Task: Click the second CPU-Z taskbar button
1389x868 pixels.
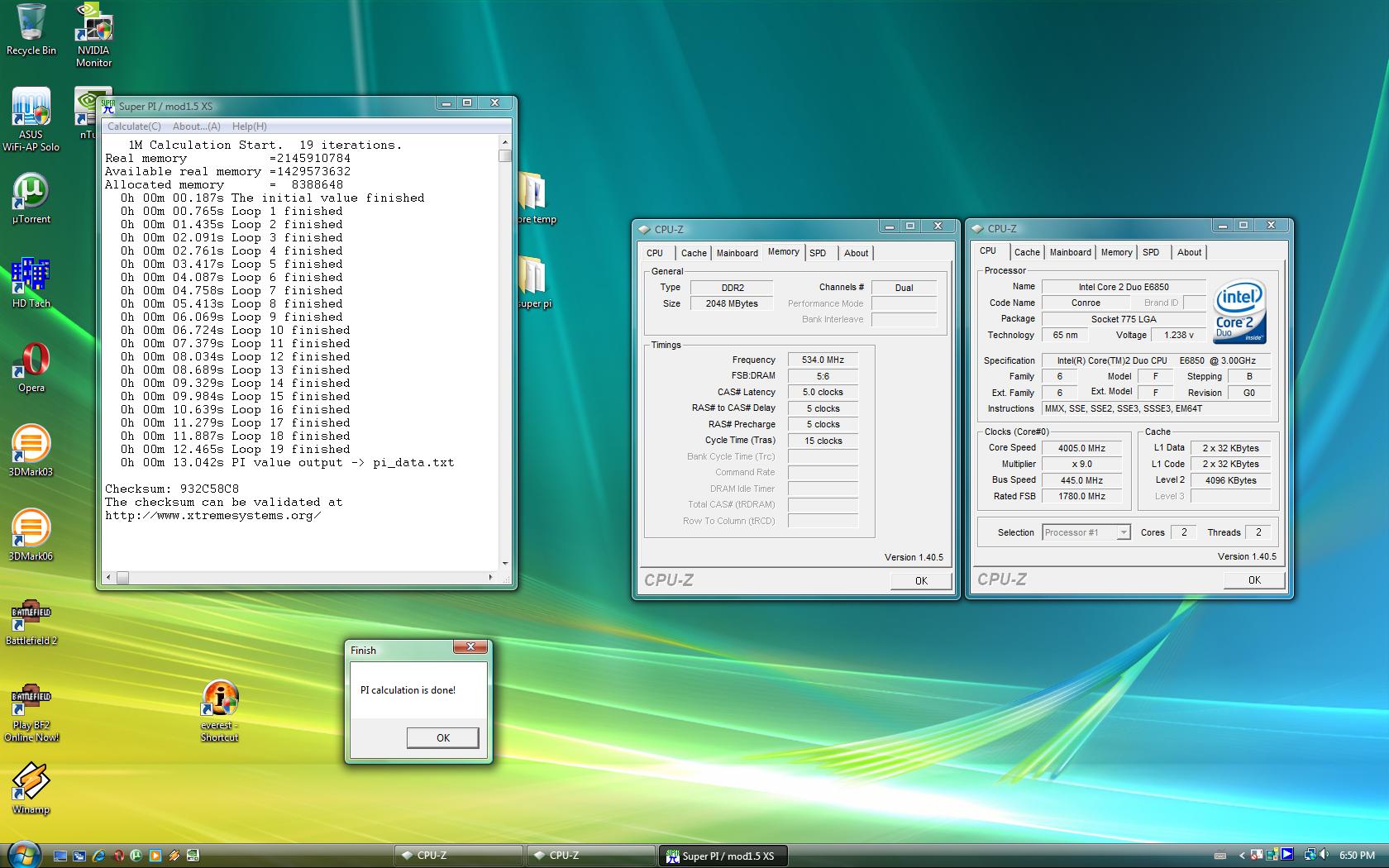Action: click(591, 856)
